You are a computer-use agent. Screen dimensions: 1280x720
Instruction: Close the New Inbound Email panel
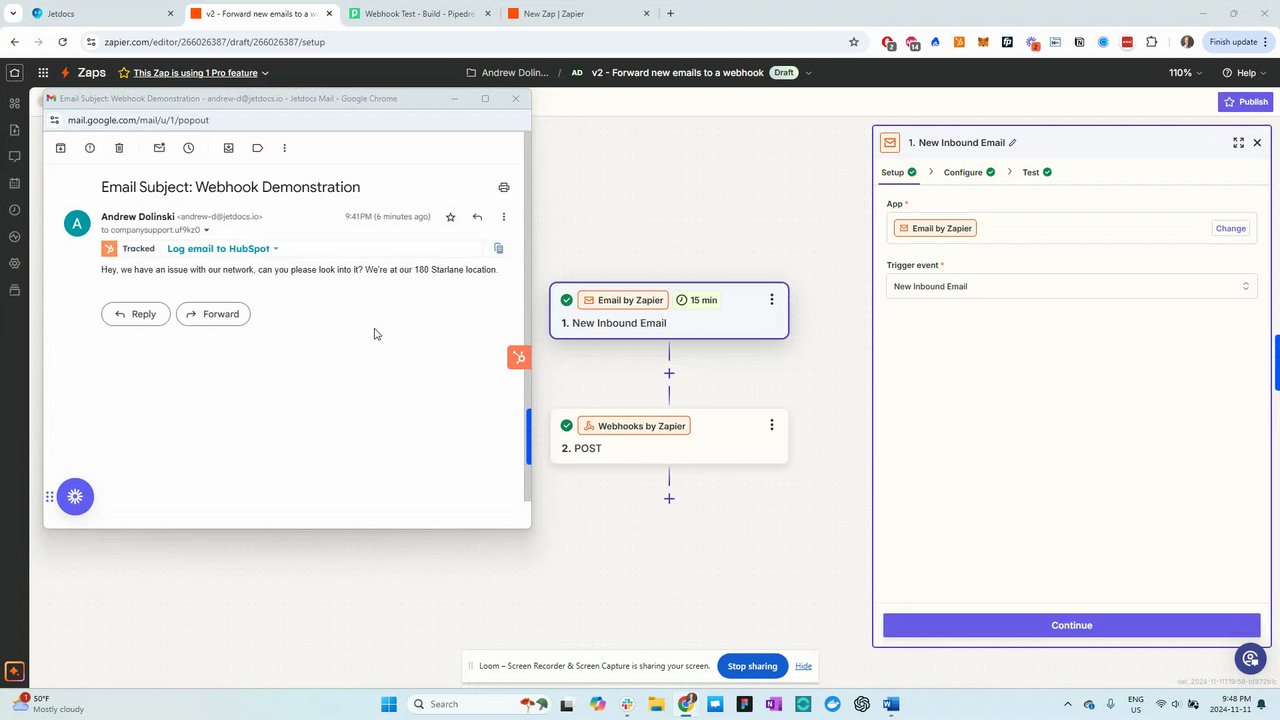point(1257,143)
